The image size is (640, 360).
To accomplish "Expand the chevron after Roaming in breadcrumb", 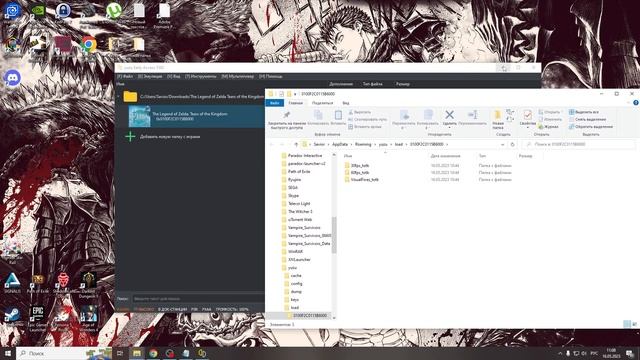I will click(x=375, y=144).
